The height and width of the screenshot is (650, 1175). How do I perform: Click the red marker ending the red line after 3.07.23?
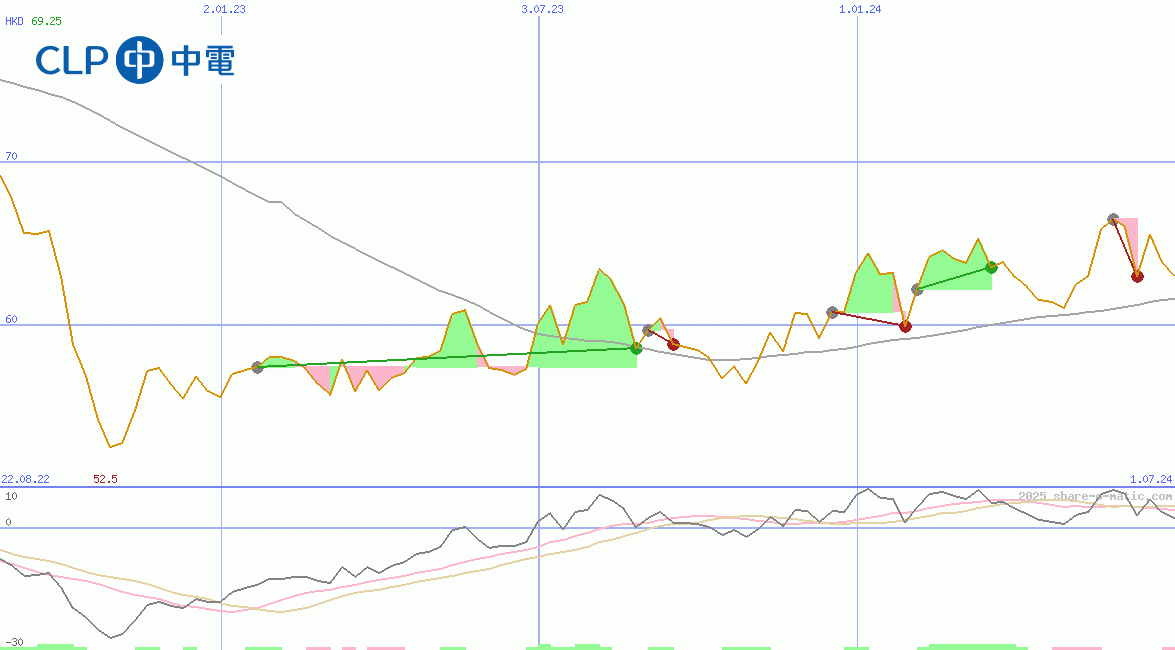pos(674,345)
